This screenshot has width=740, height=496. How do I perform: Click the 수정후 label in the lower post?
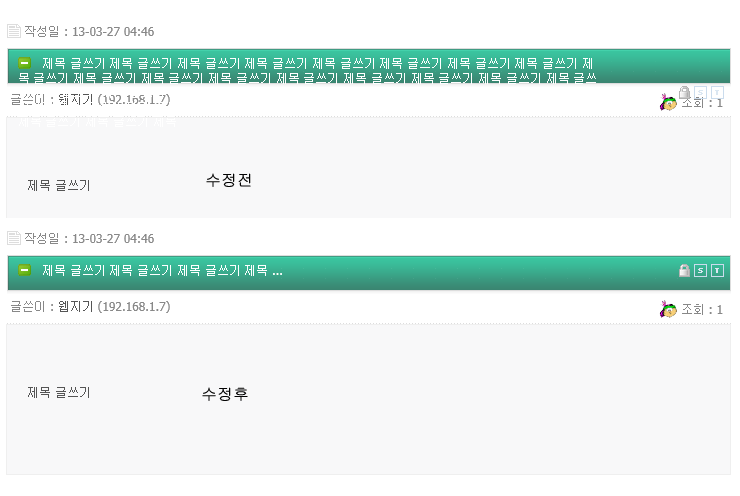225,394
